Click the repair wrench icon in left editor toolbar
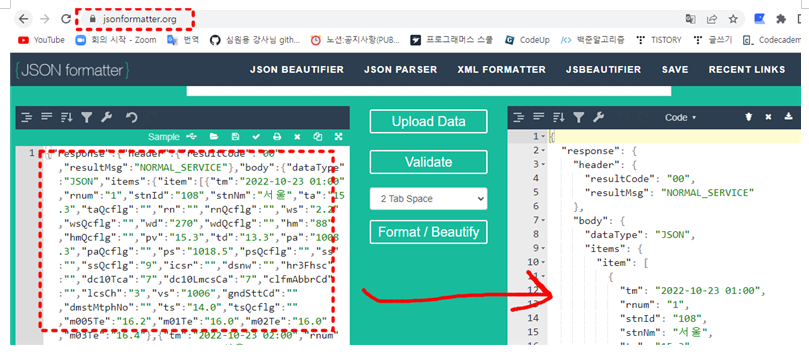Viewport: 809px width, 364px height. pos(106,118)
